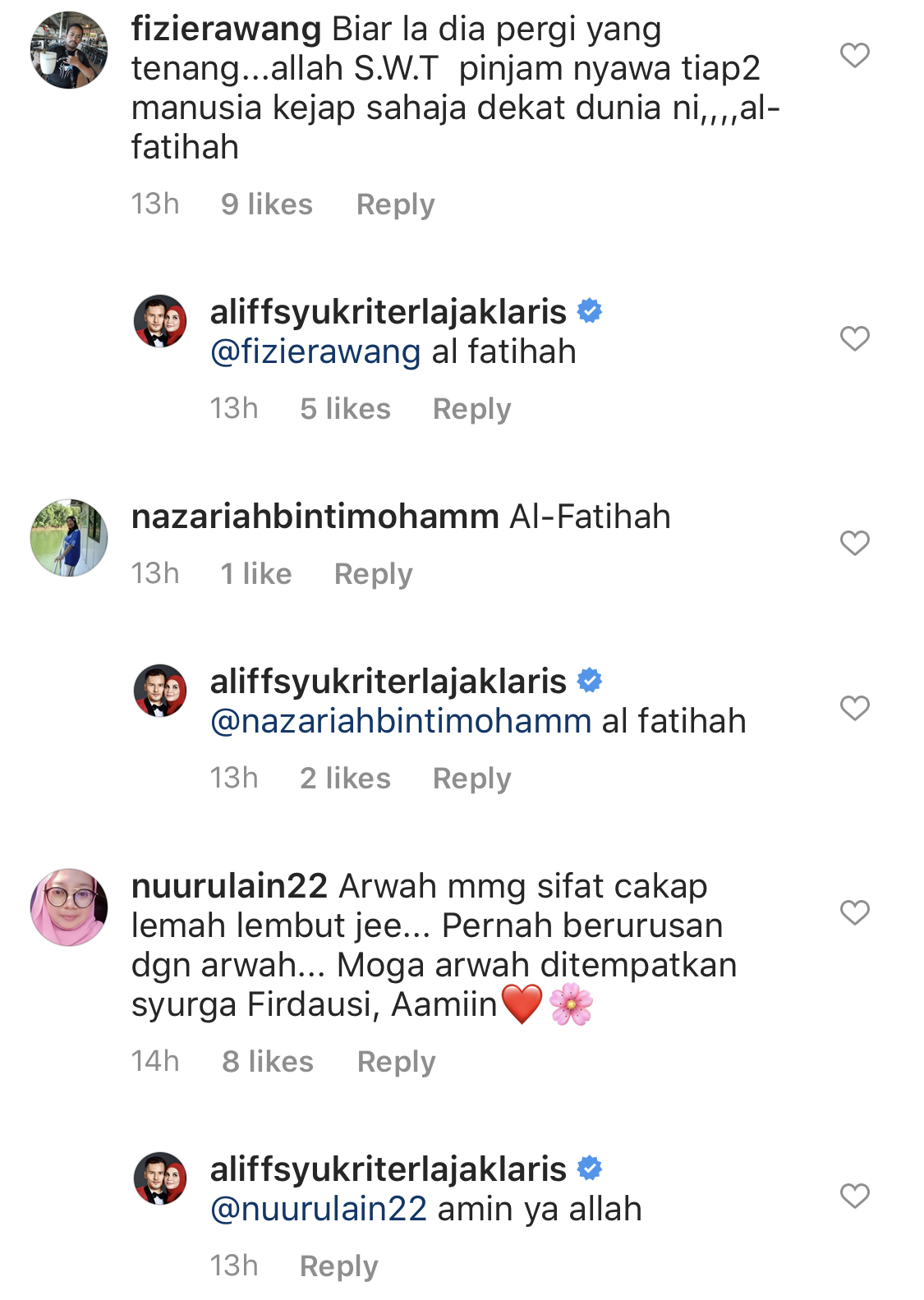Viewport: 924px width, 1300px height.
Task: View the 8 likes on nuurulain22's comment
Action: 268,1062
